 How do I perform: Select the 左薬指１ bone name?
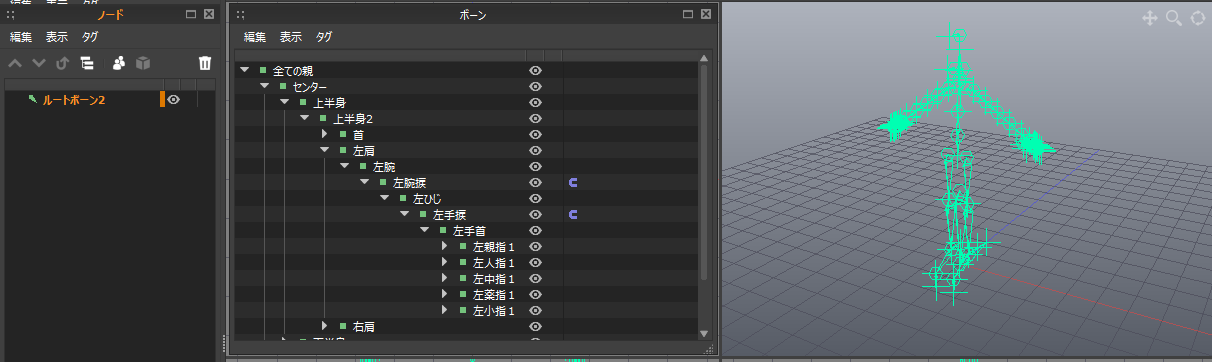pos(493,295)
